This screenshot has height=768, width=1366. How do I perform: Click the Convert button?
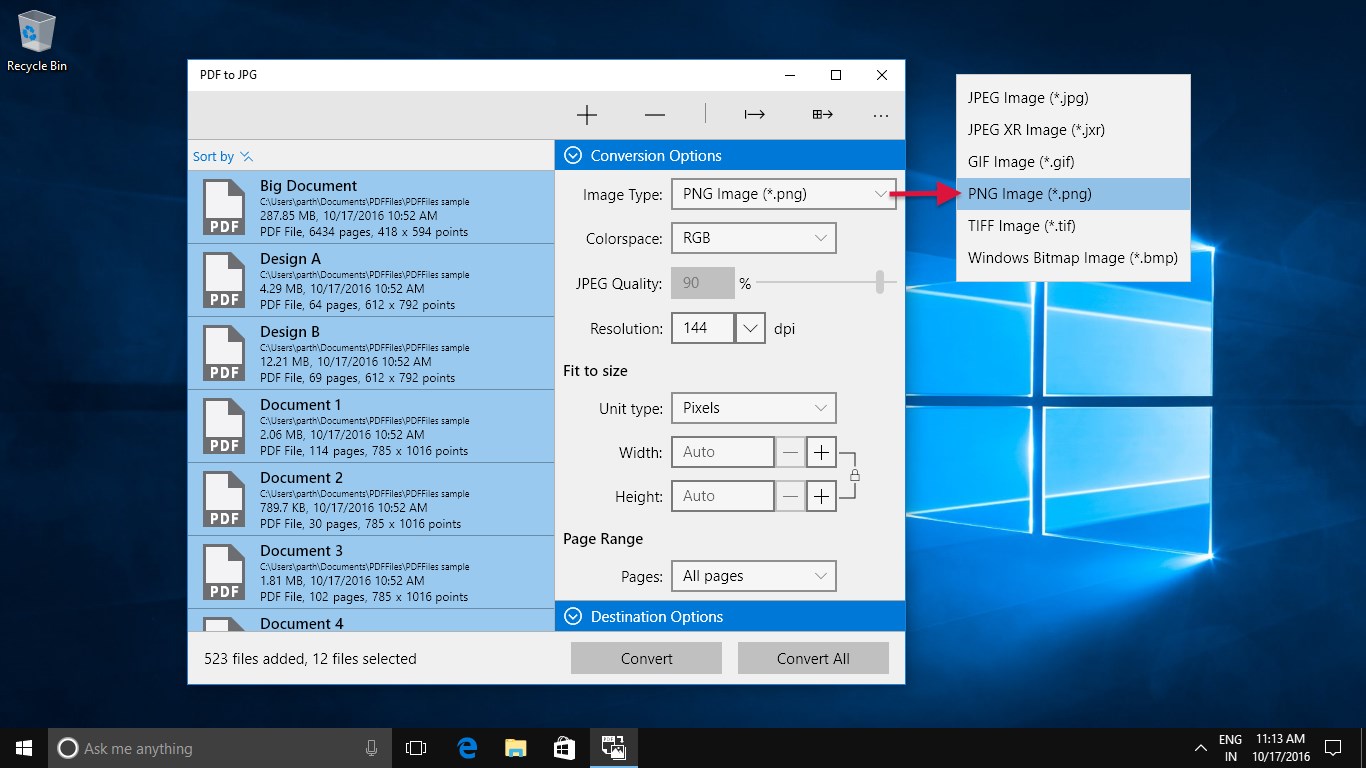point(646,658)
